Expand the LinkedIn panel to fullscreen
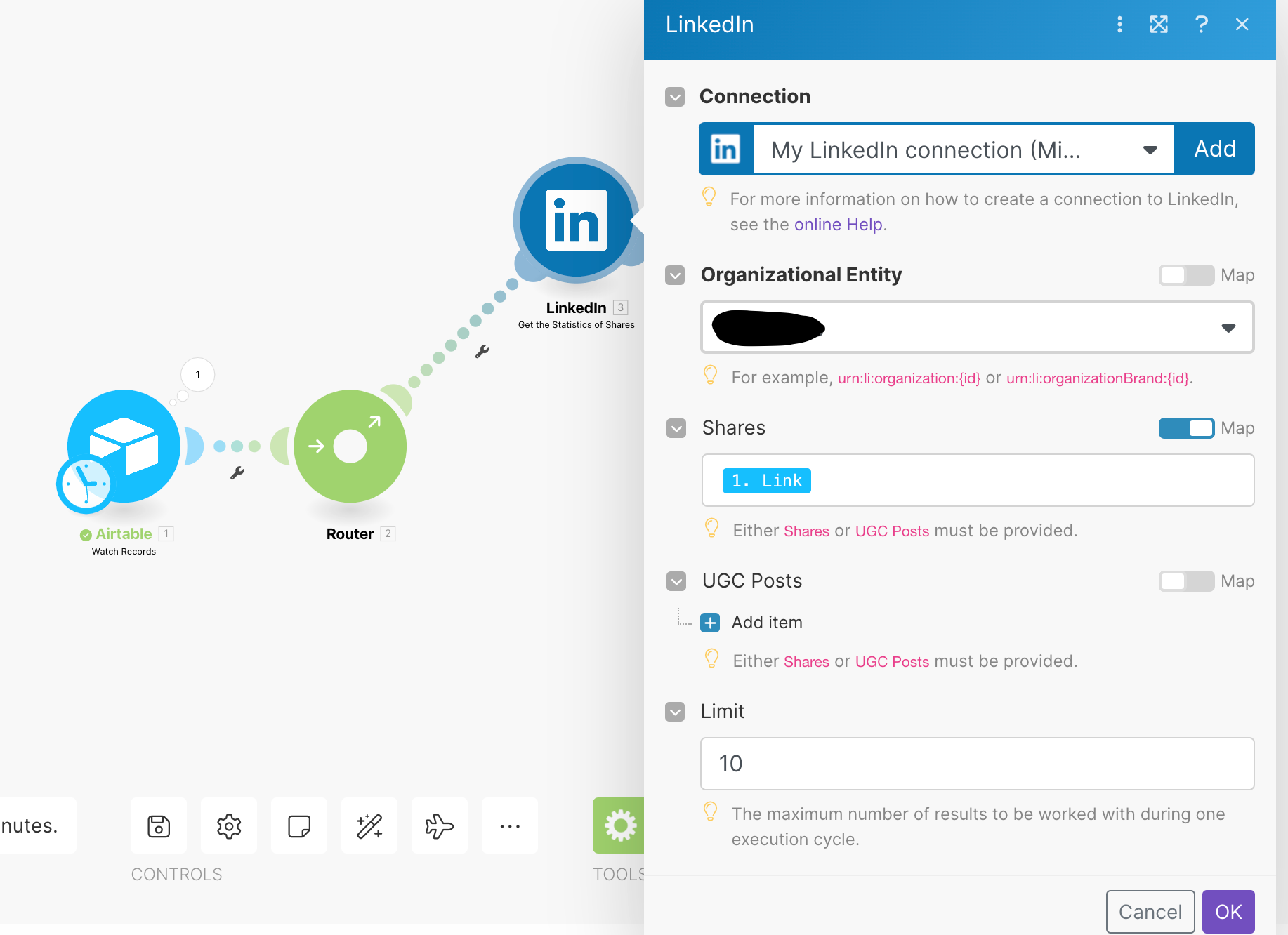The image size is (1288, 935). 1159,25
